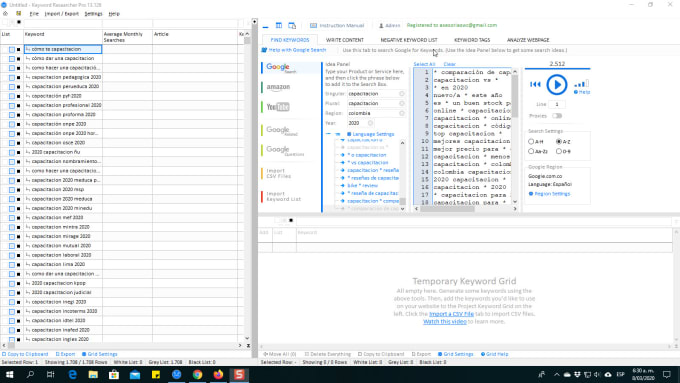Viewport: 680px width, 383px height.
Task: Click the rewind-to-start button
Action: click(x=535, y=84)
